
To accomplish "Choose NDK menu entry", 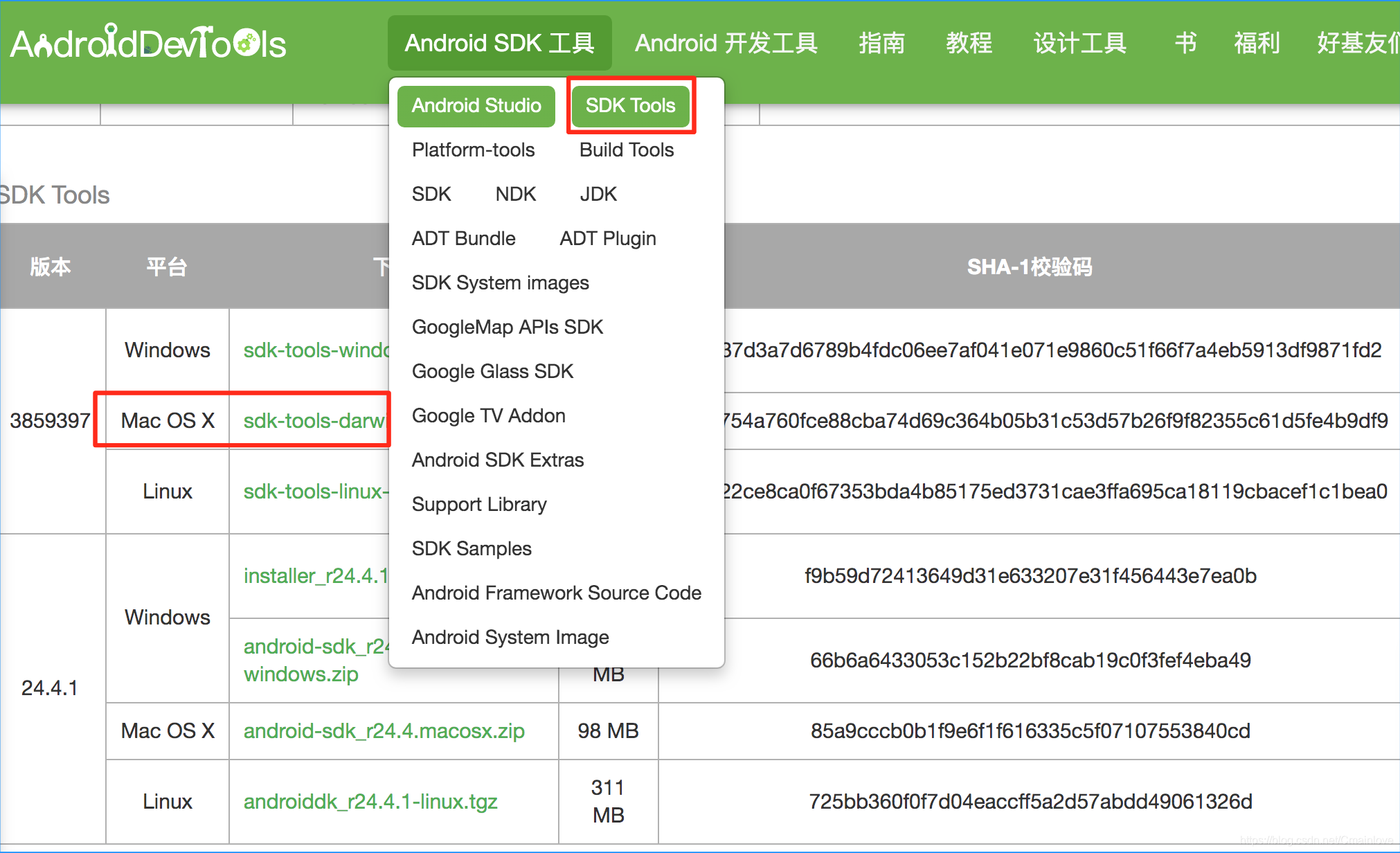I will point(516,195).
